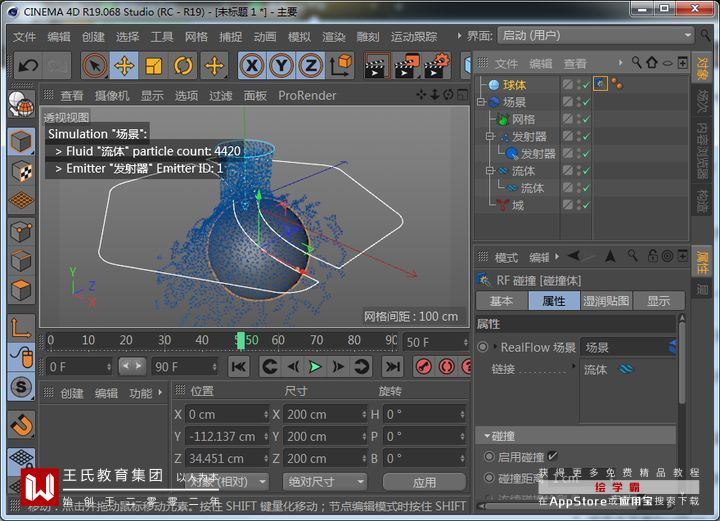This screenshot has width=720, height=521.
Task: Click the RF collision tag on 球体
Action: [x=600, y=84]
